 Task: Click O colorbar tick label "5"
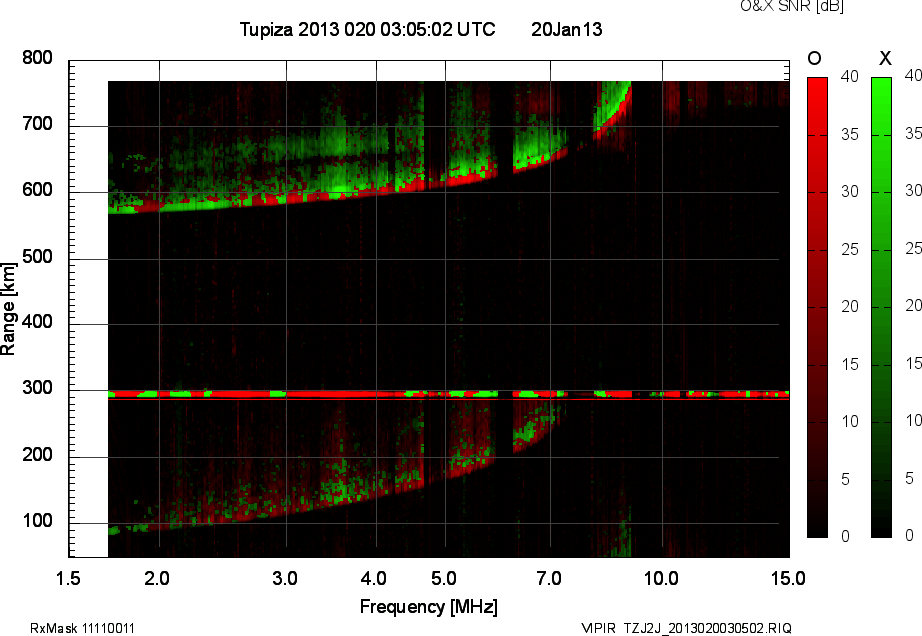click(x=846, y=480)
